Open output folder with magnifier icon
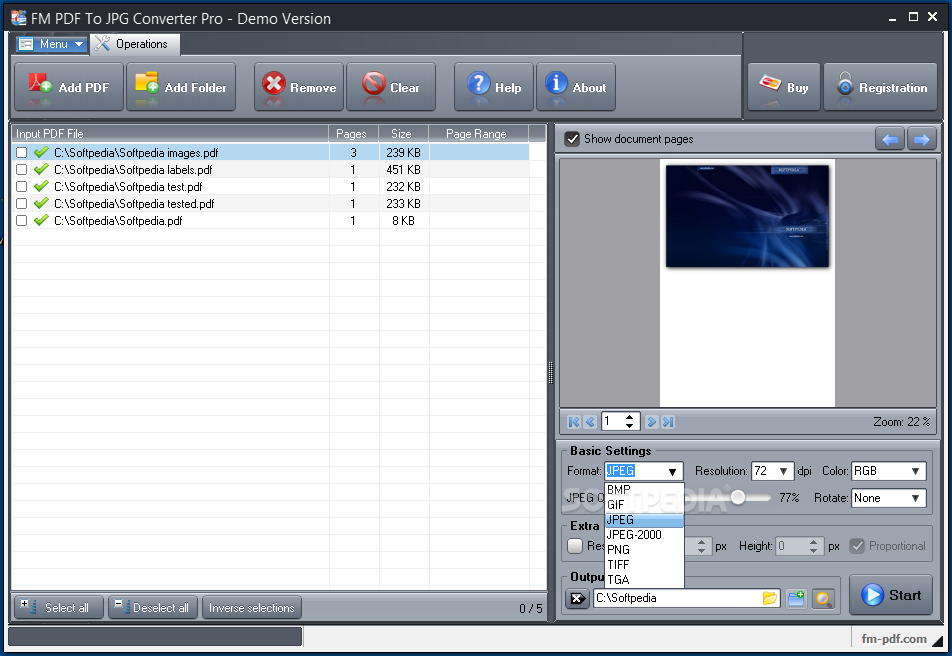Image resolution: width=952 pixels, height=656 pixels. pyautogui.click(x=823, y=599)
